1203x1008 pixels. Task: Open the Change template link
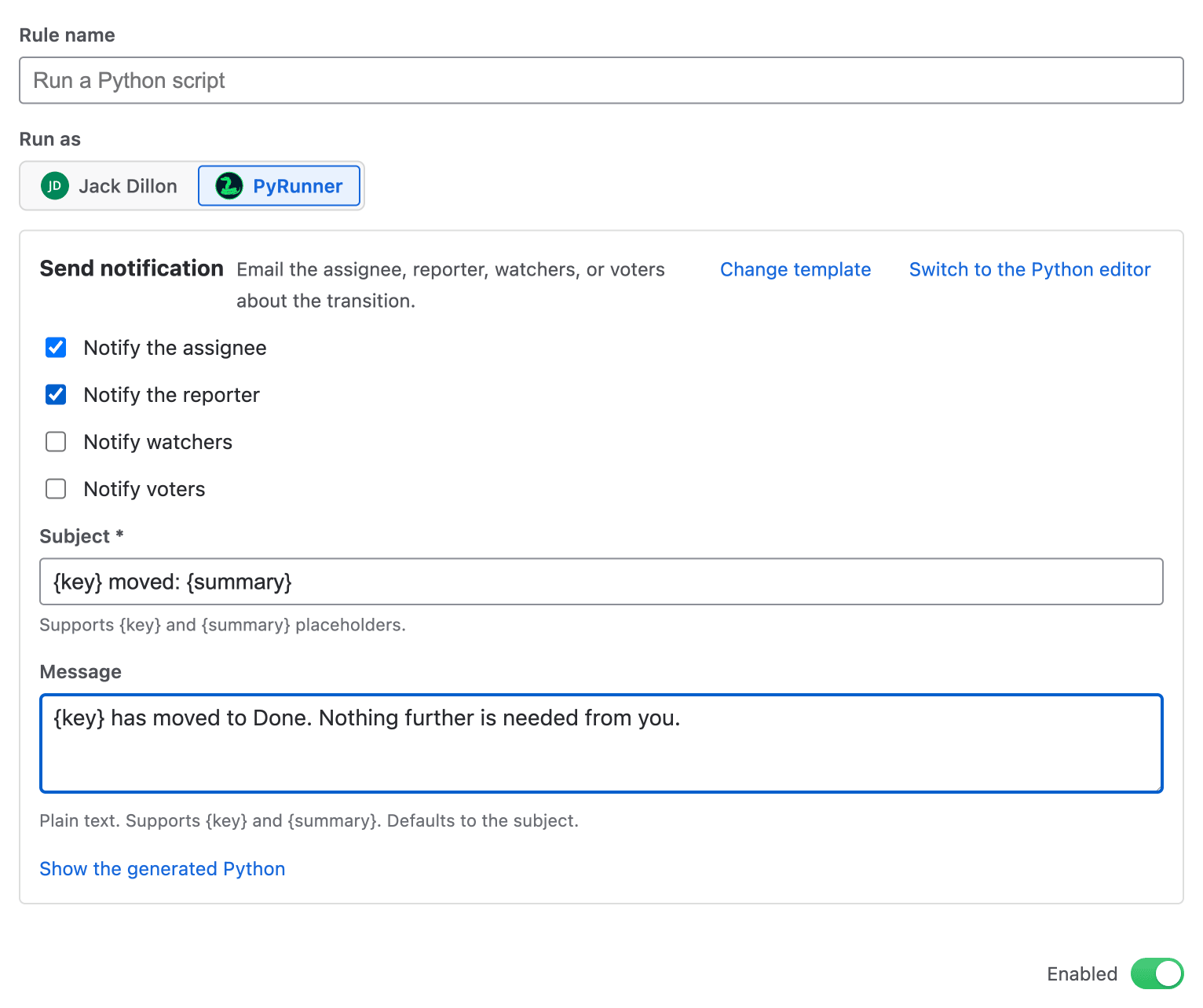pos(795,269)
